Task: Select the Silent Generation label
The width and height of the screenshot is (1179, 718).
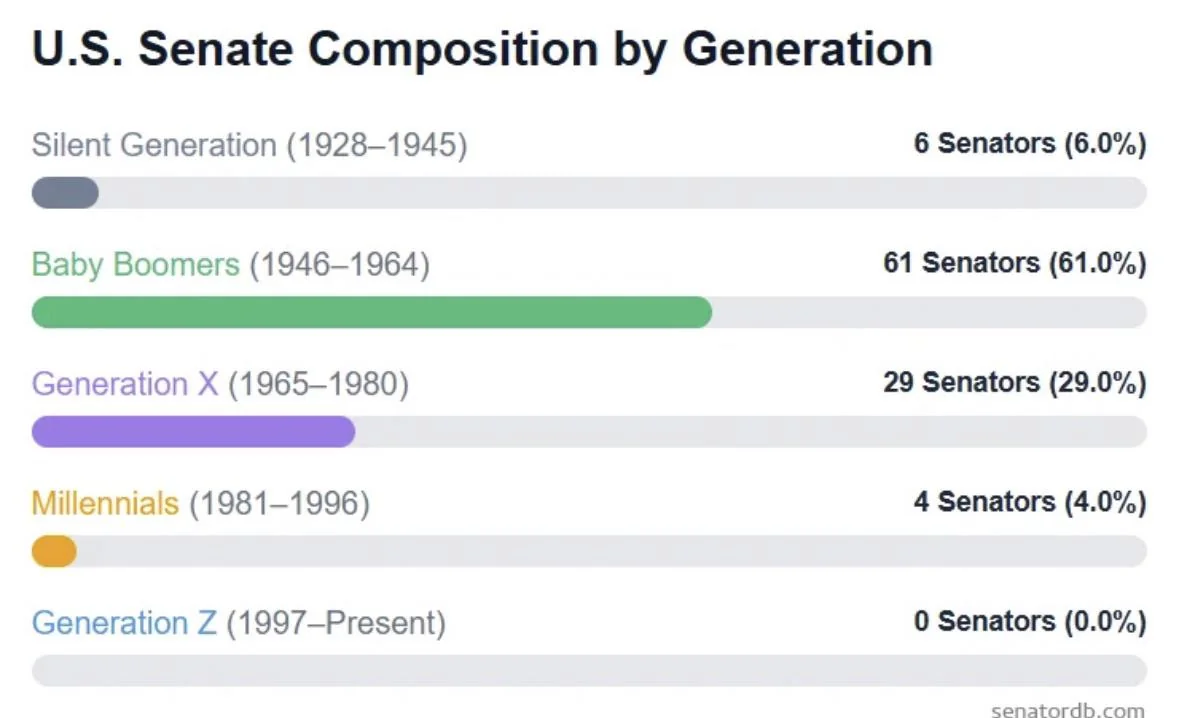Action: tap(154, 145)
